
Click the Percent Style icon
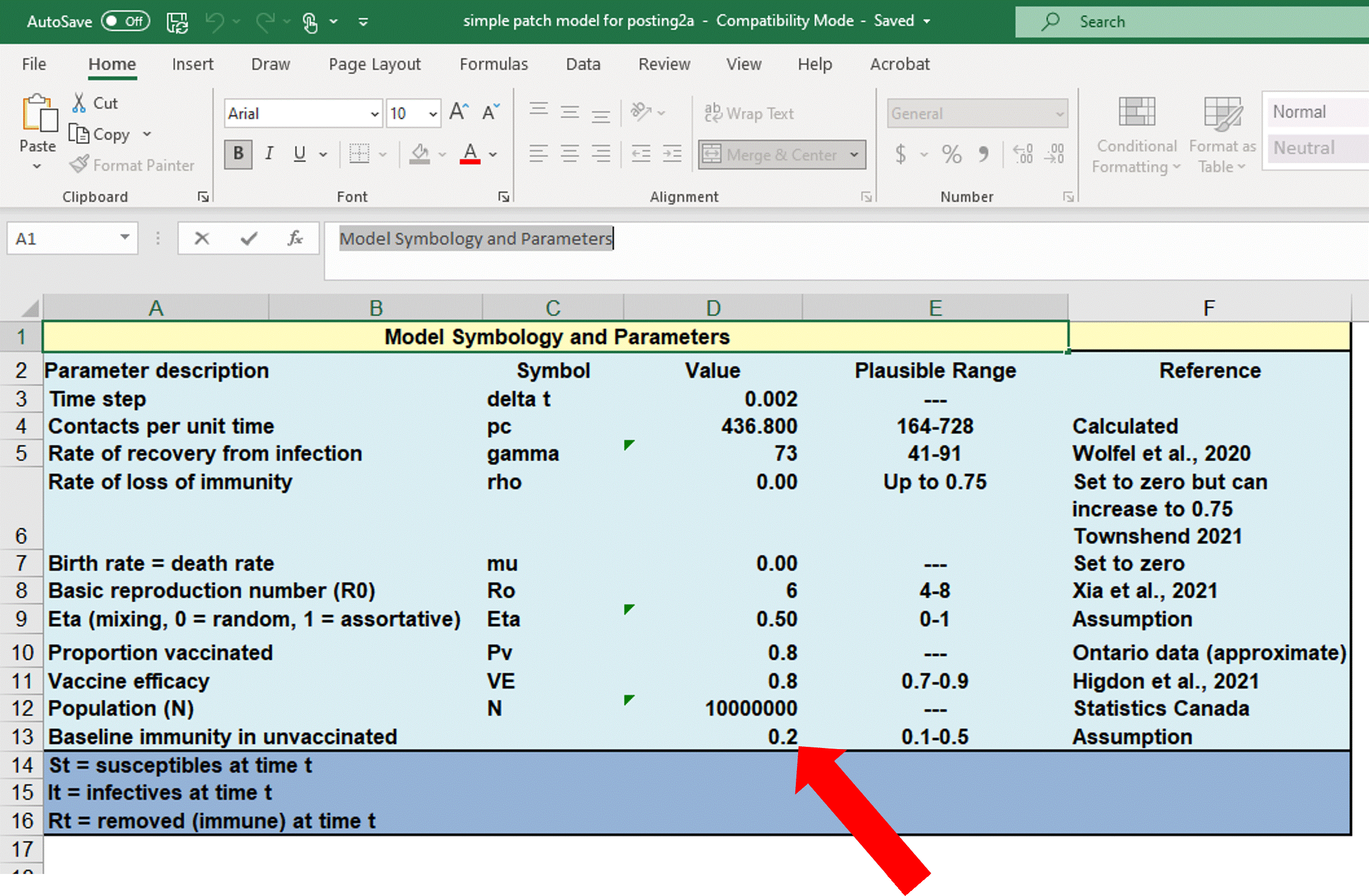tap(951, 154)
